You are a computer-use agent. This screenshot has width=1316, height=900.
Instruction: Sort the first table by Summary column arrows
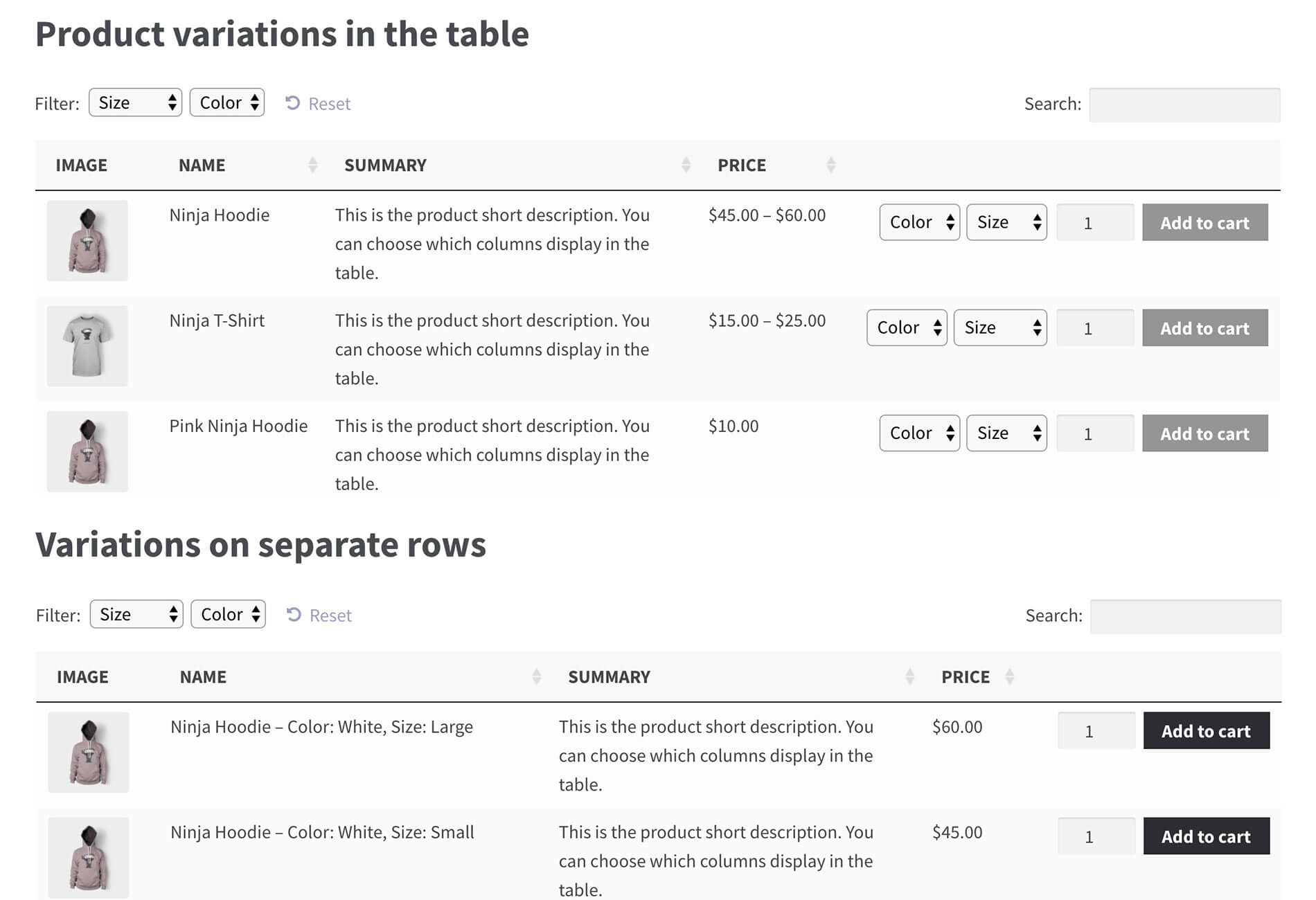[x=686, y=165]
